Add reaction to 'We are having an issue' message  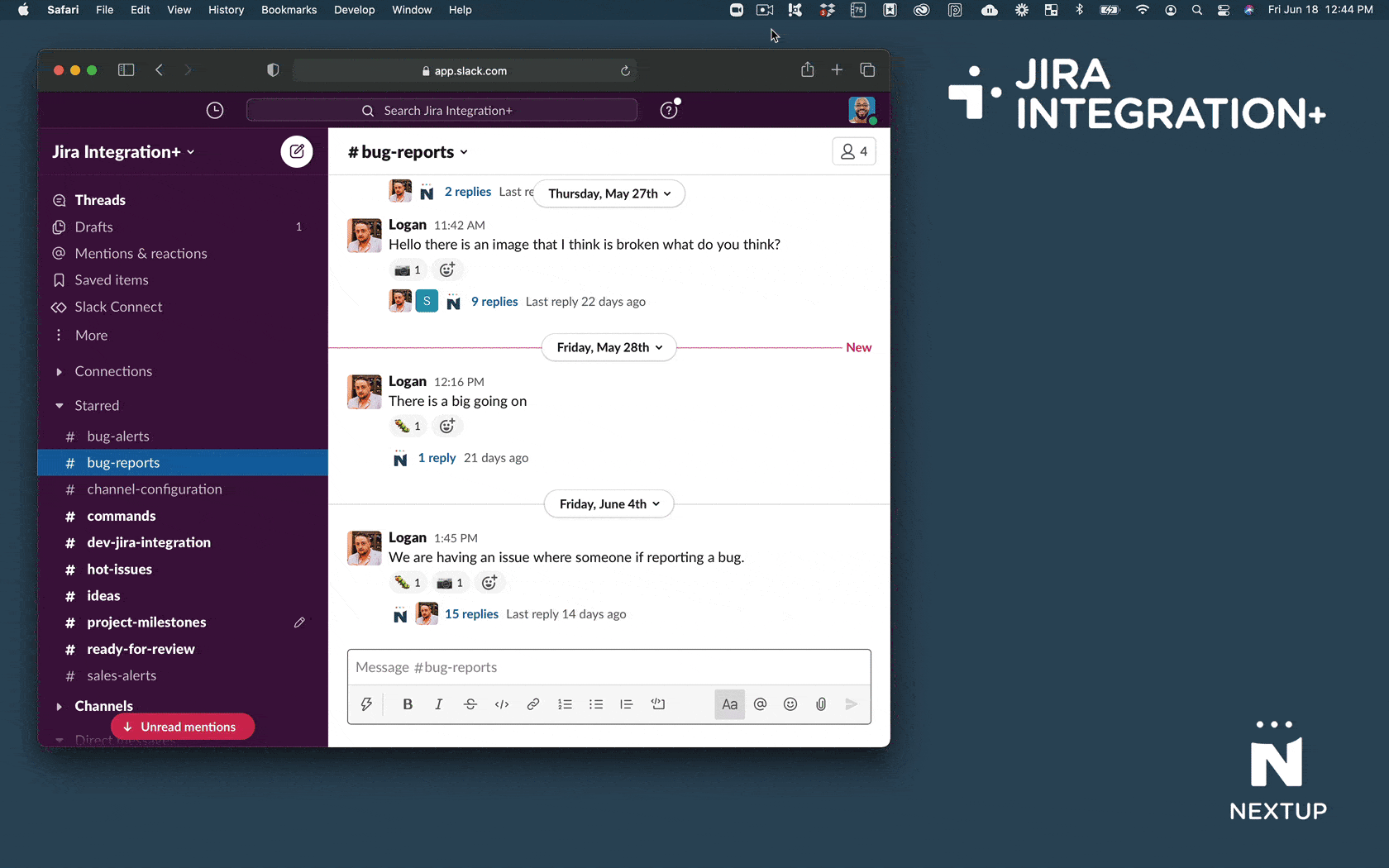tap(489, 583)
